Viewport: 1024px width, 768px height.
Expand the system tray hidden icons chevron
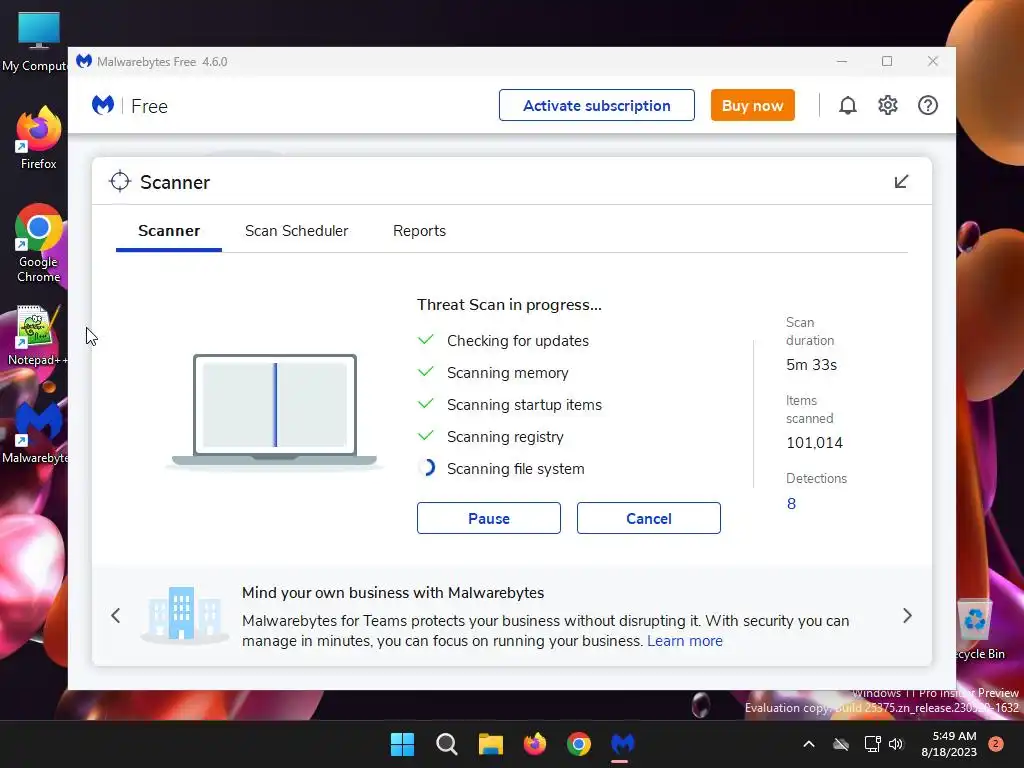click(x=808, y=744)
